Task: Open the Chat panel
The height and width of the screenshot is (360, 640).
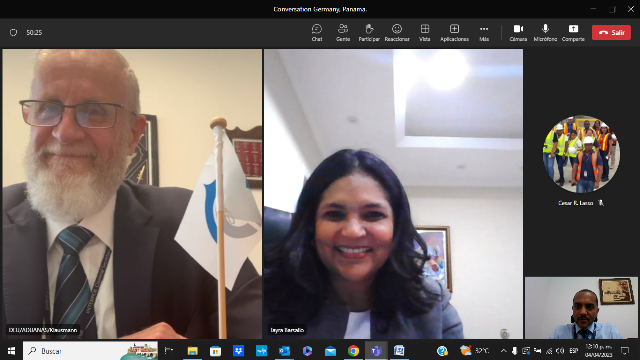Action: click(x=317, y=33)
